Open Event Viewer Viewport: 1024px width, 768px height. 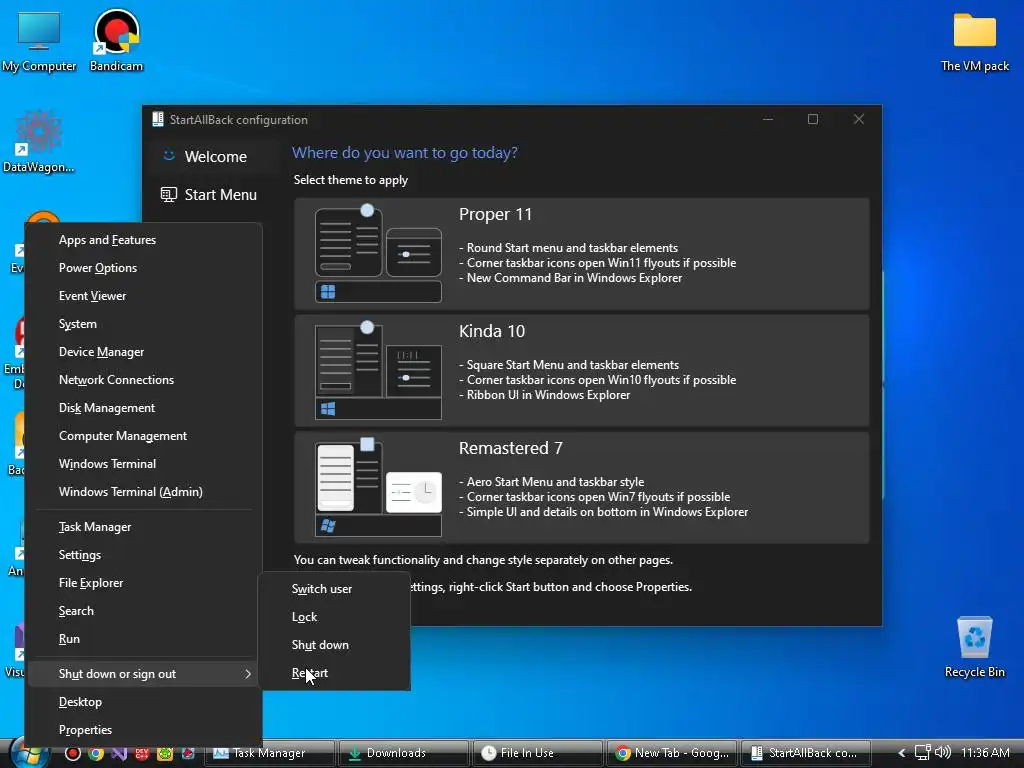pyautogui.click(x=144, y=296)
